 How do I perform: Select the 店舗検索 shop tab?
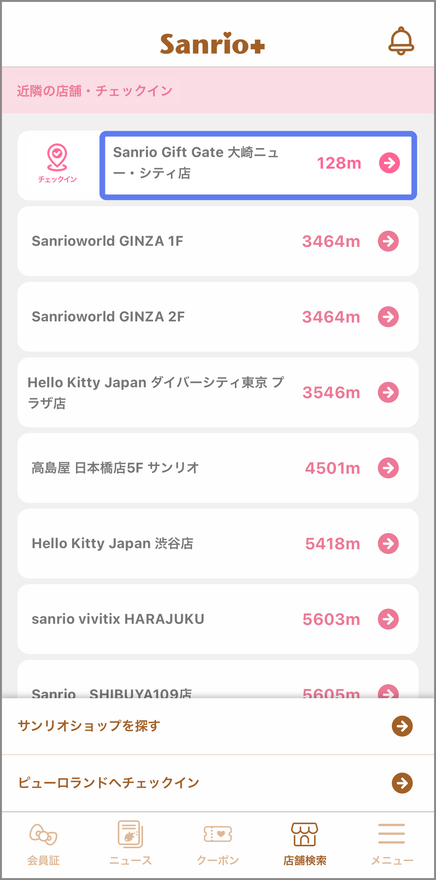coord(305,842)
